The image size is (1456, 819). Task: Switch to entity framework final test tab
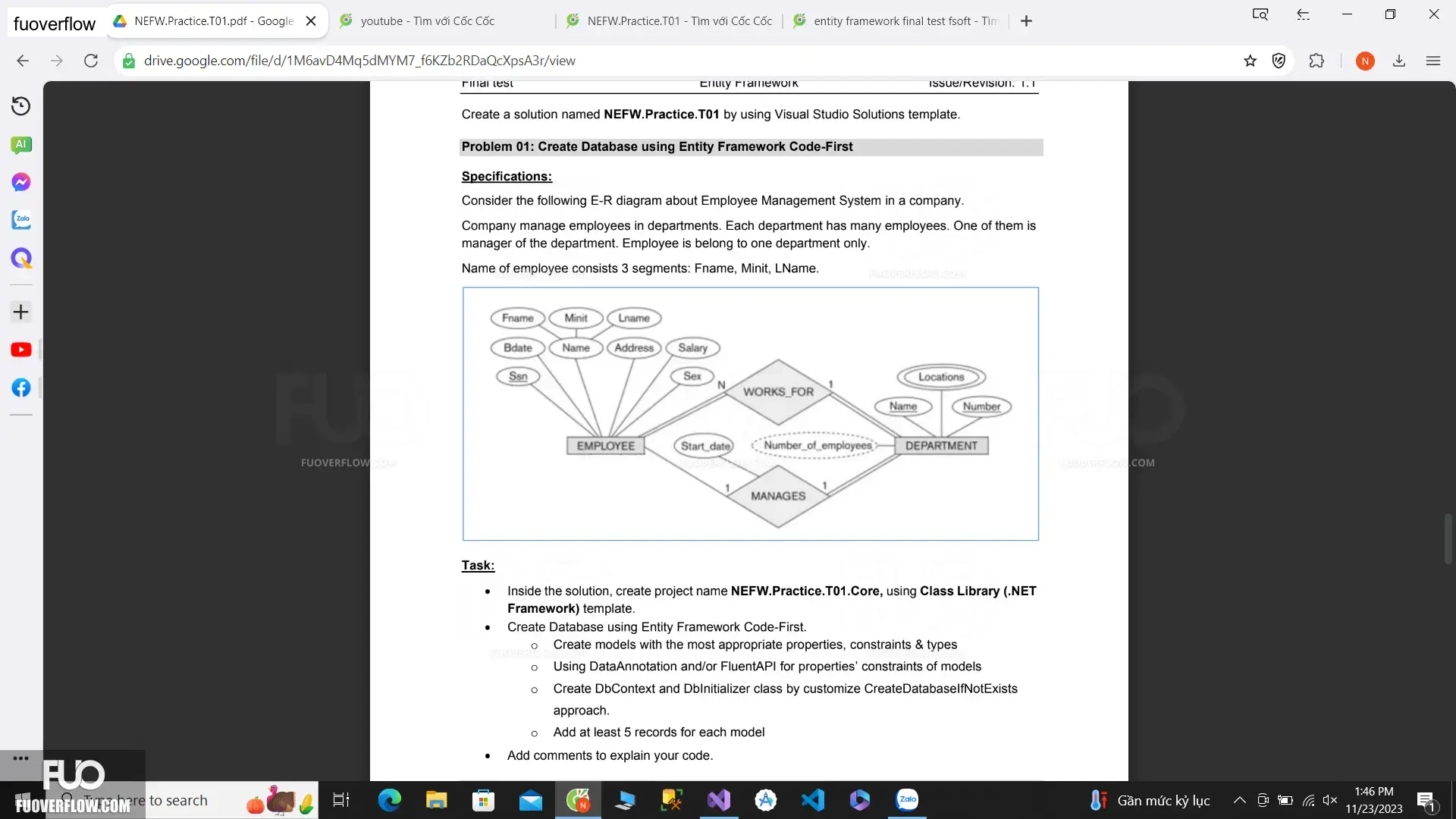[896, 21]
